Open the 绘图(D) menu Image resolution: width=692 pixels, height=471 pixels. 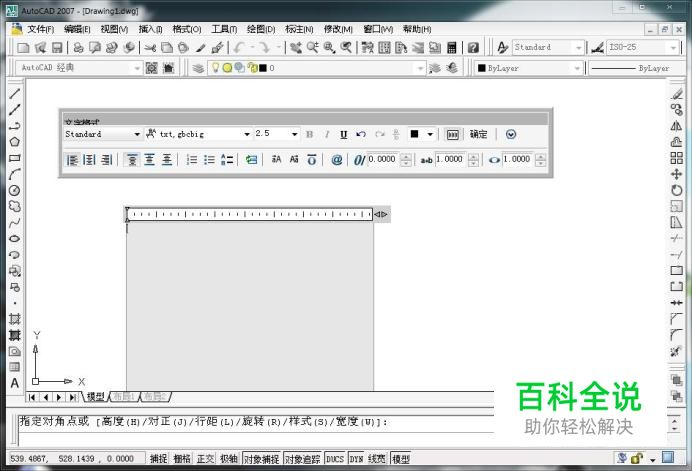[x=261, y=29]
